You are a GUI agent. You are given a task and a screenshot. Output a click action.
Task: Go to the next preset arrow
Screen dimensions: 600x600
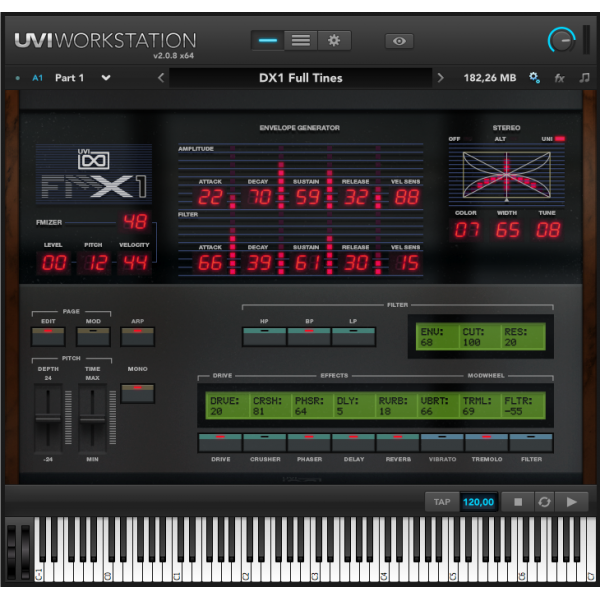(440, 78)
